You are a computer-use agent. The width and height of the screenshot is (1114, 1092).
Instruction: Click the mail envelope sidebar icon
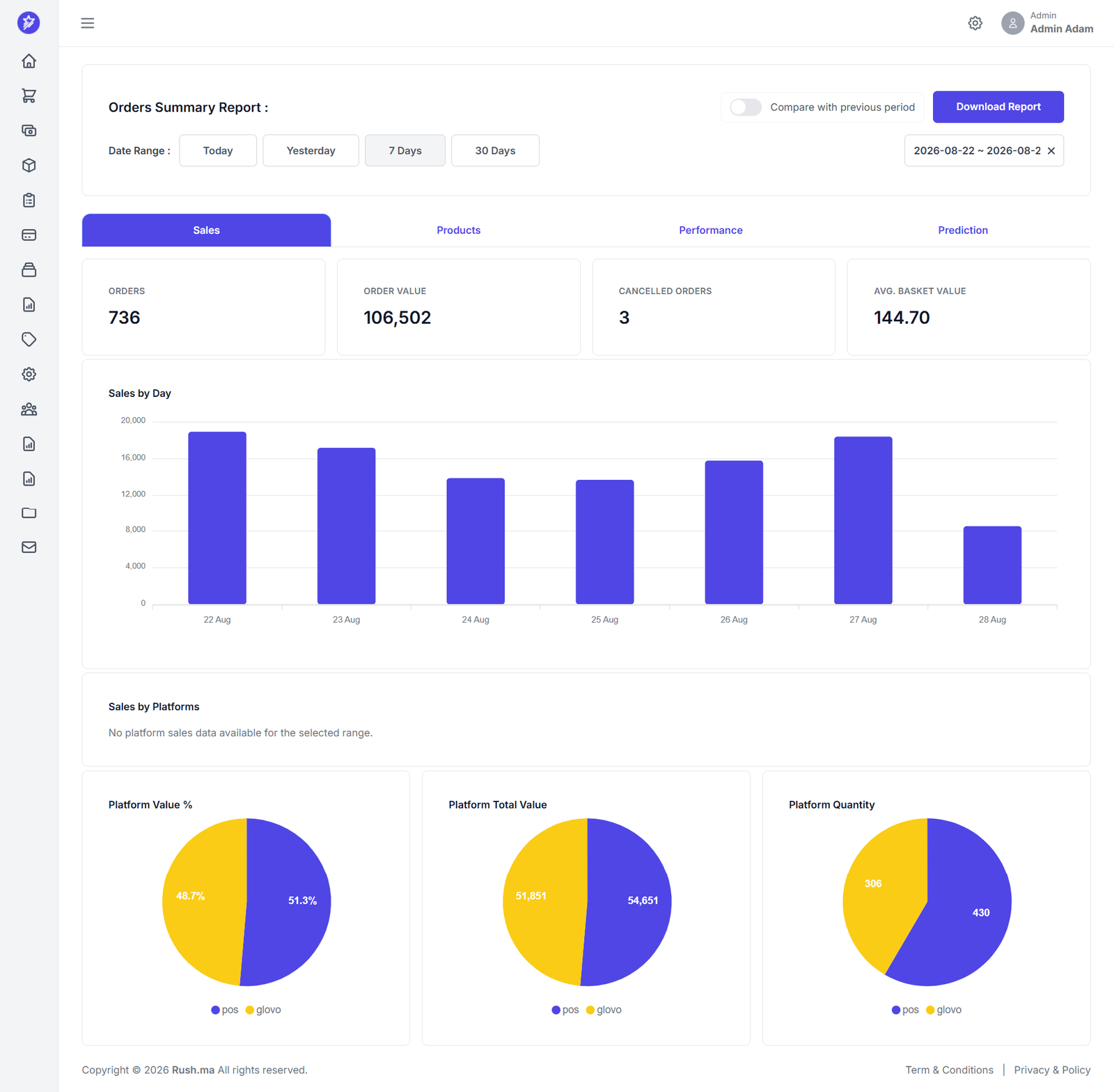tap(29, 547)
